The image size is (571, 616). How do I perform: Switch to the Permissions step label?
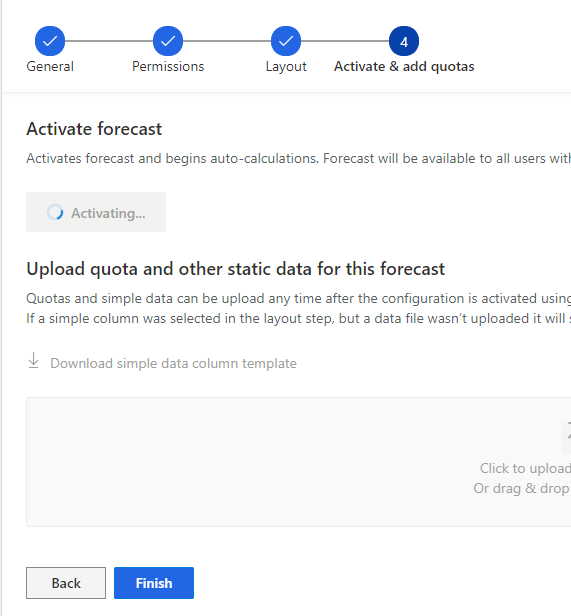[168, 66]
